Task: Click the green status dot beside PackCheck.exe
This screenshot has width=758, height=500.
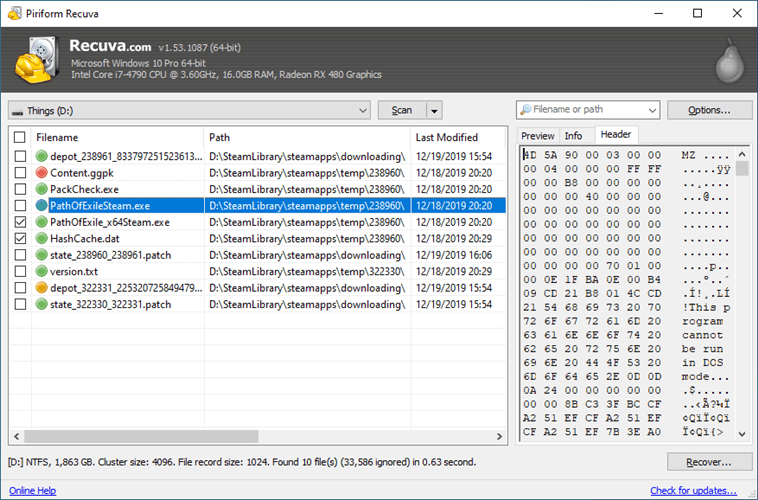Action: pos(42,189)
